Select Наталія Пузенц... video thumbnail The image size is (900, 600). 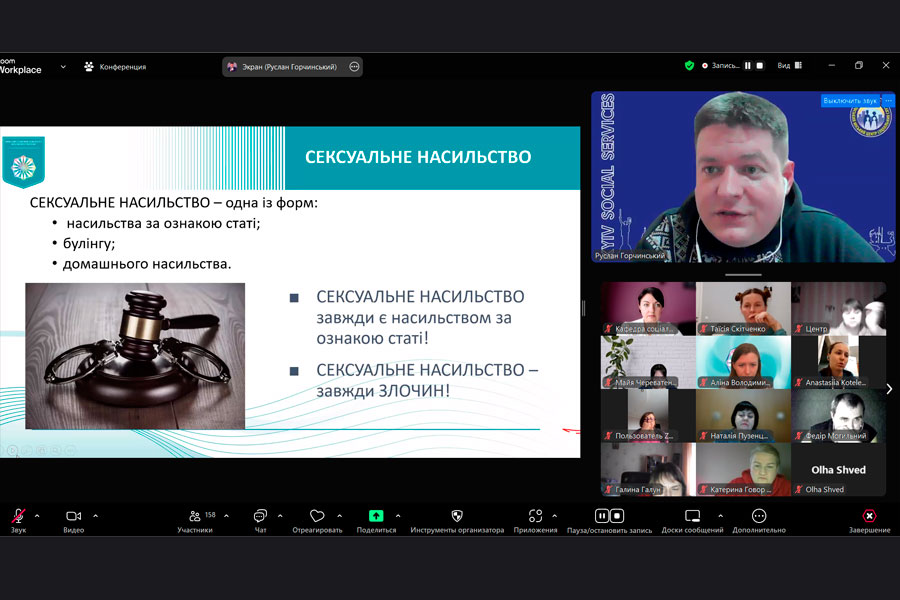743,416
